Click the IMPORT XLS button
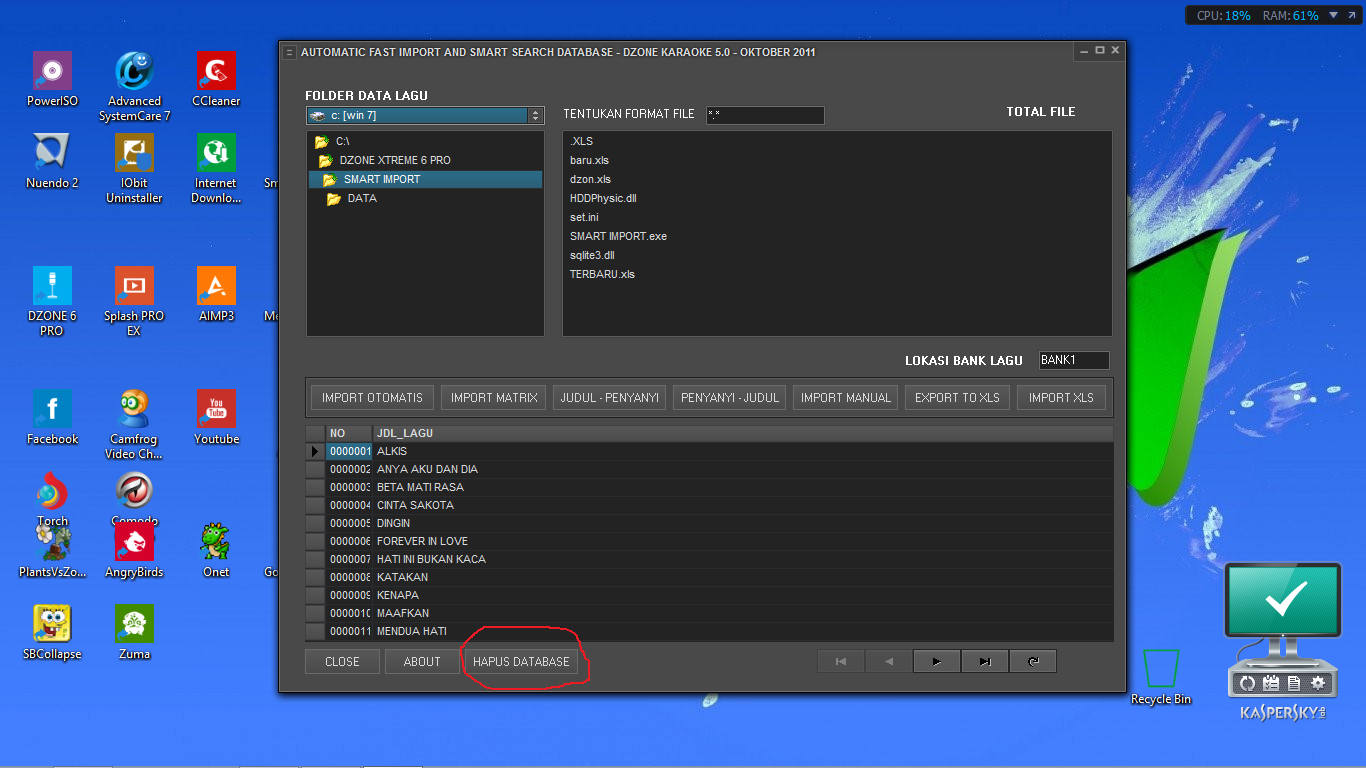This screenshot has height=768, width=1366. coord(1061,397)
